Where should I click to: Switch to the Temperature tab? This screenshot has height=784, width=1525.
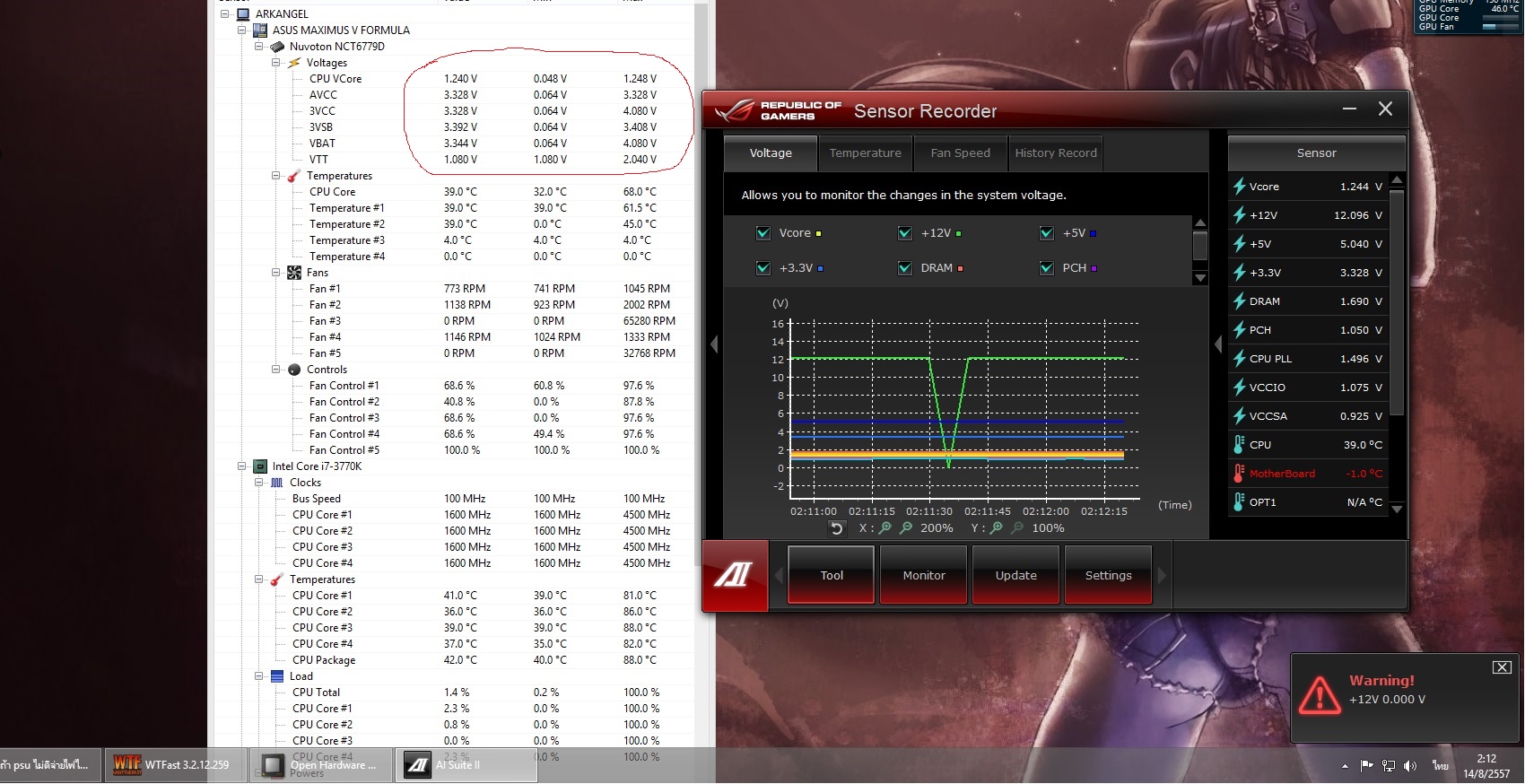point(866,153)
